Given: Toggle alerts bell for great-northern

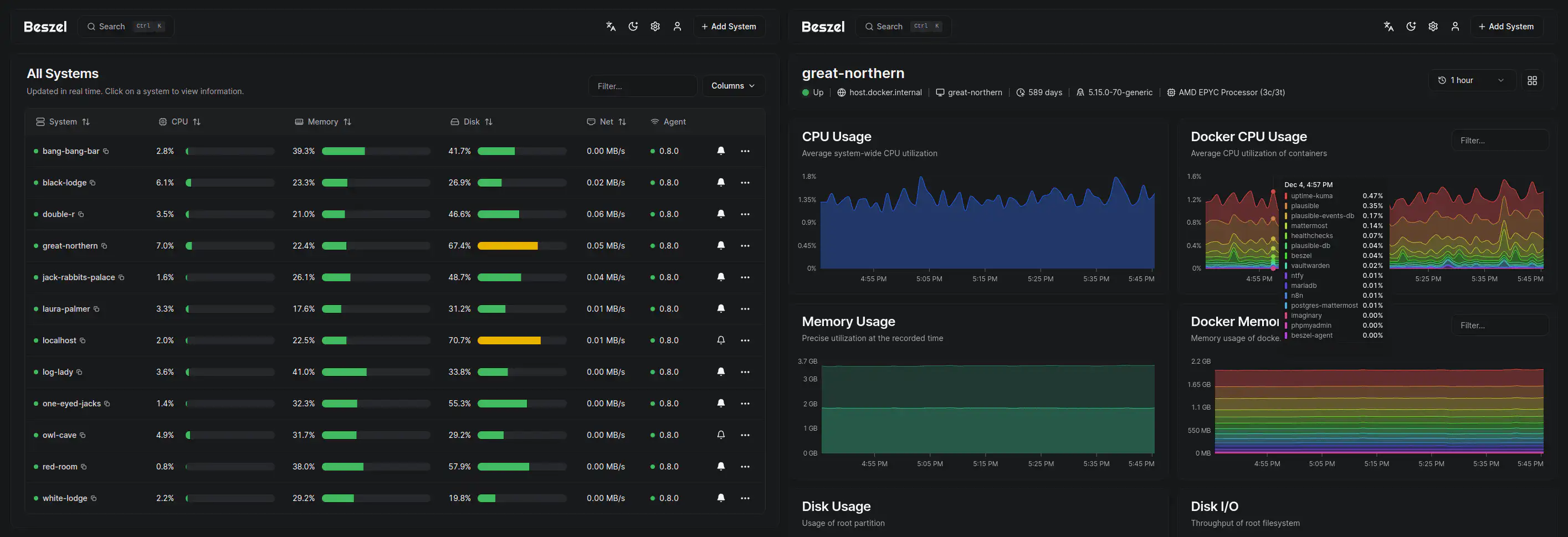Looking at the screenshot, I should click(x=721, y=246).
